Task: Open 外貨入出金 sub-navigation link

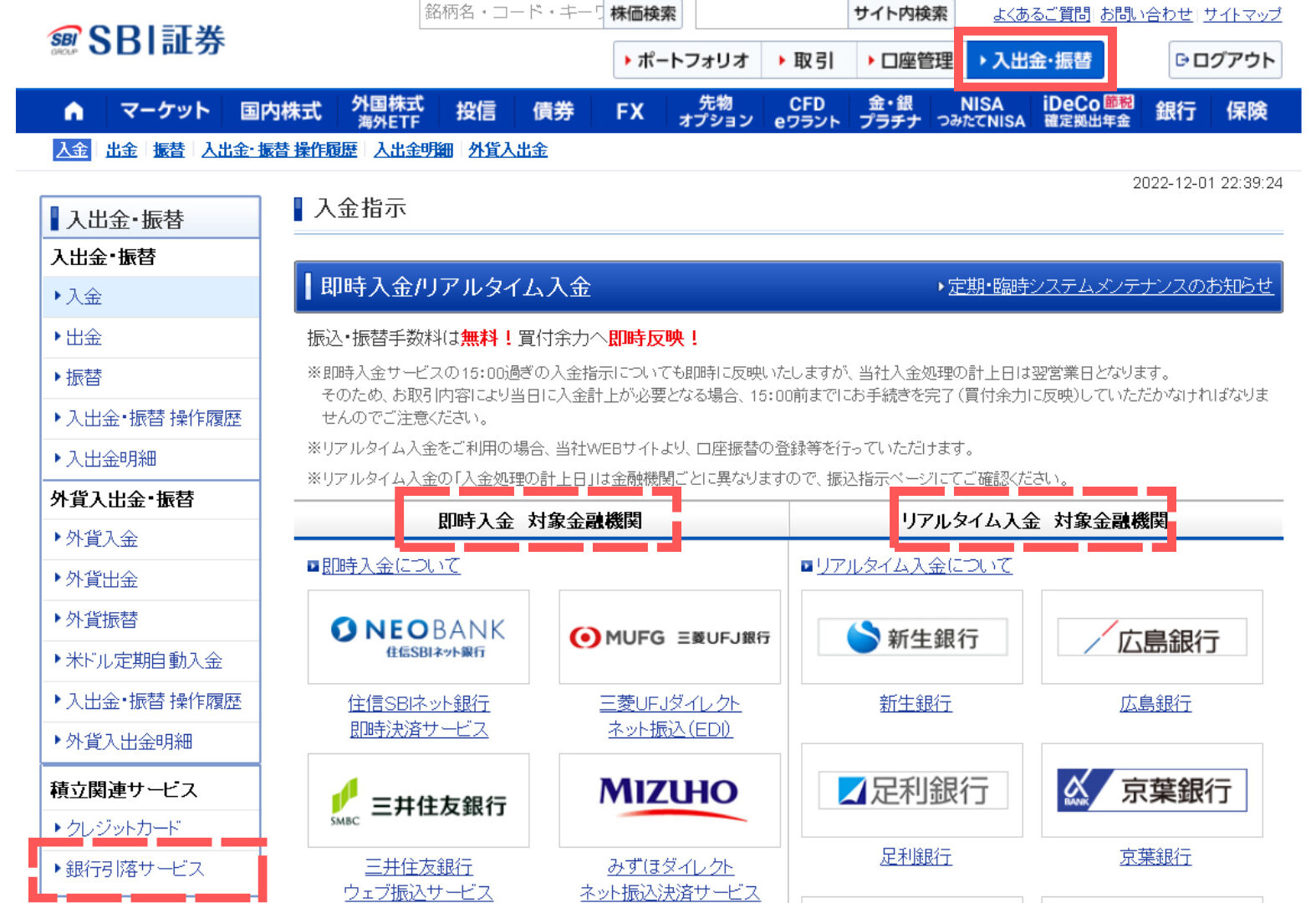Action: point(508,150)
